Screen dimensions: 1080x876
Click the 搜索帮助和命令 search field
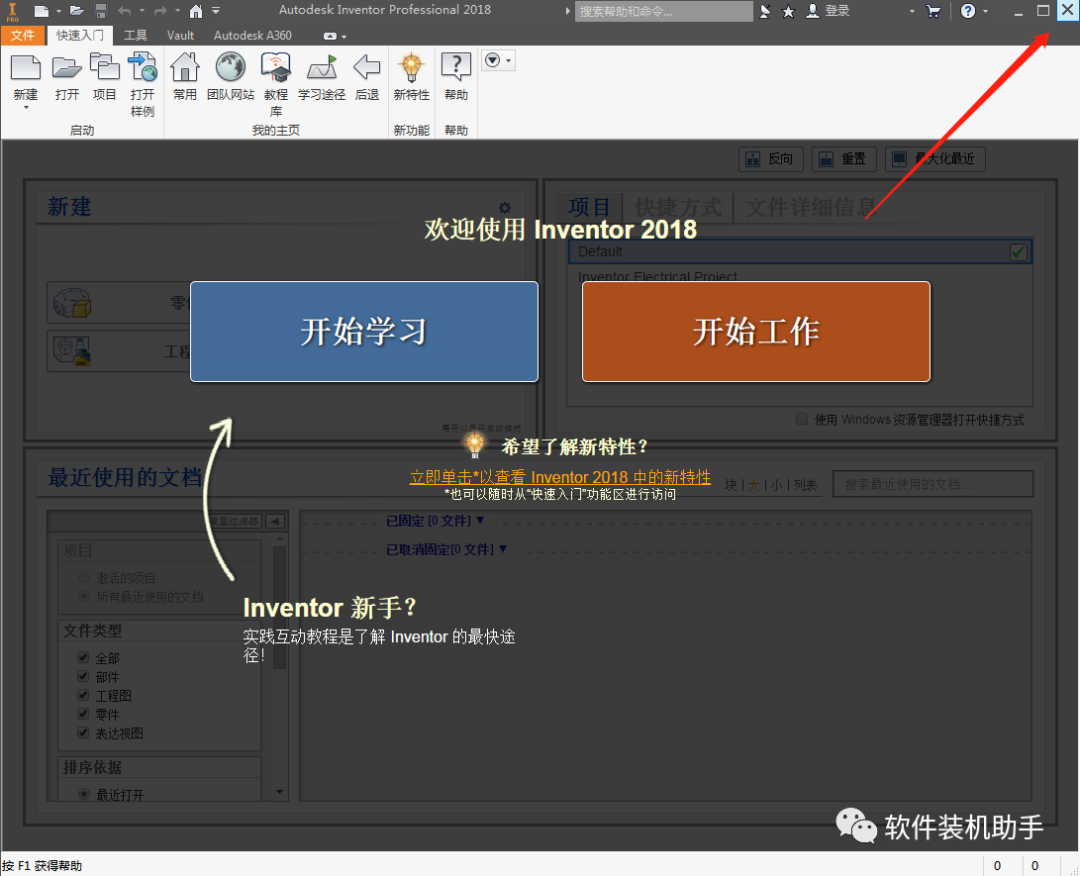[663, 11]
